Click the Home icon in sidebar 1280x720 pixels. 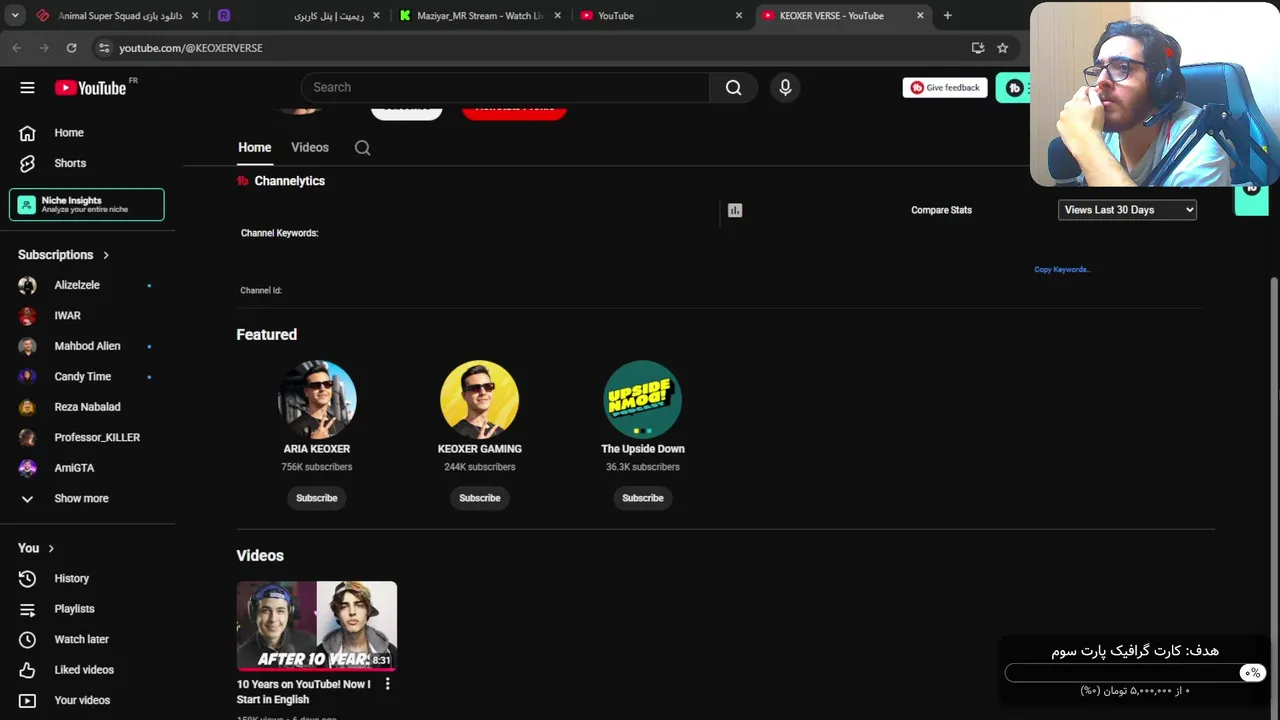[x=27, y=133]
